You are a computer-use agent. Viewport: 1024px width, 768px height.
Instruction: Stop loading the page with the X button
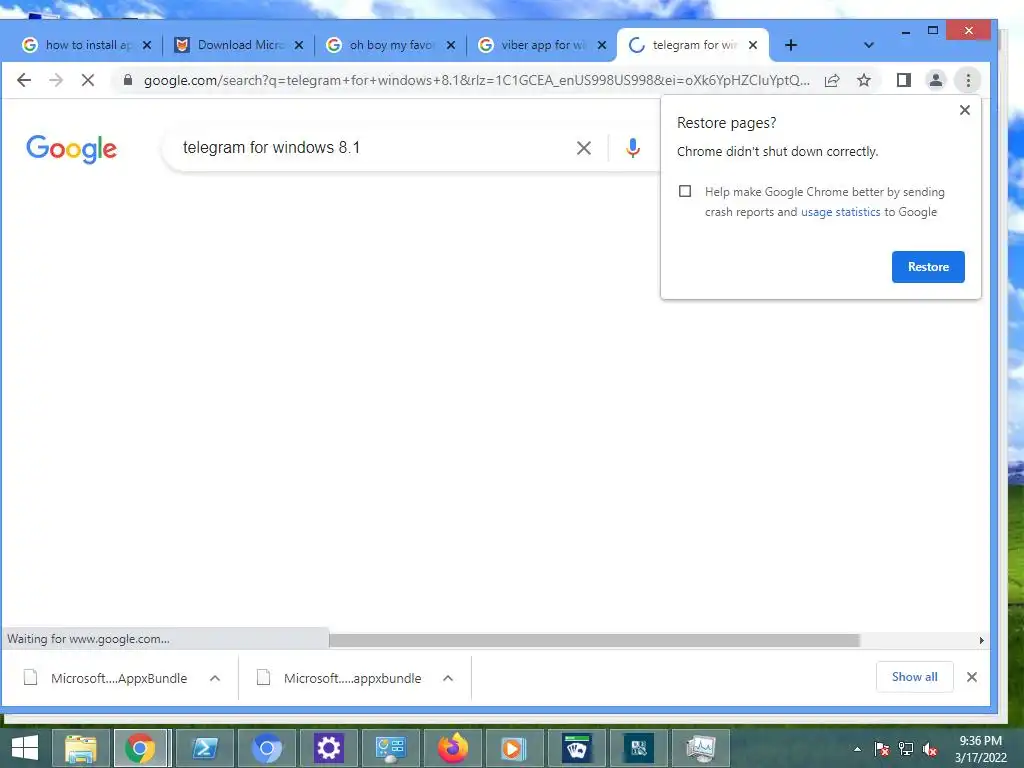88,80
